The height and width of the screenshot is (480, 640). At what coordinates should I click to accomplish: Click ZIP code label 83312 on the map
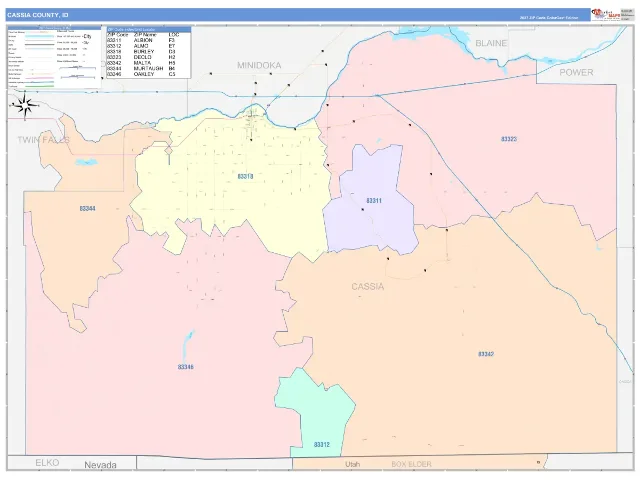(x=322, y=444)
